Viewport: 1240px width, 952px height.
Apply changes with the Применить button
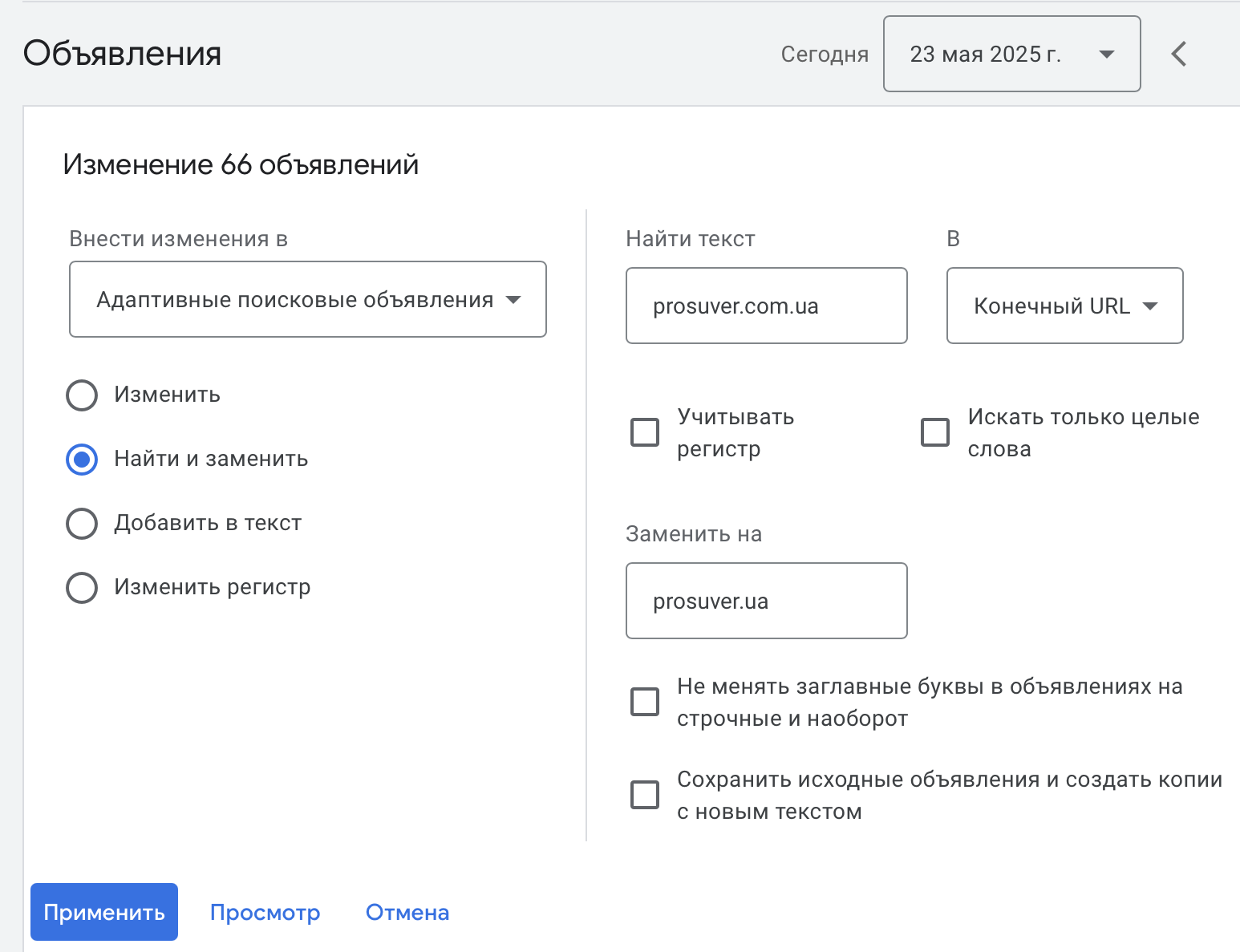point(103,912)
